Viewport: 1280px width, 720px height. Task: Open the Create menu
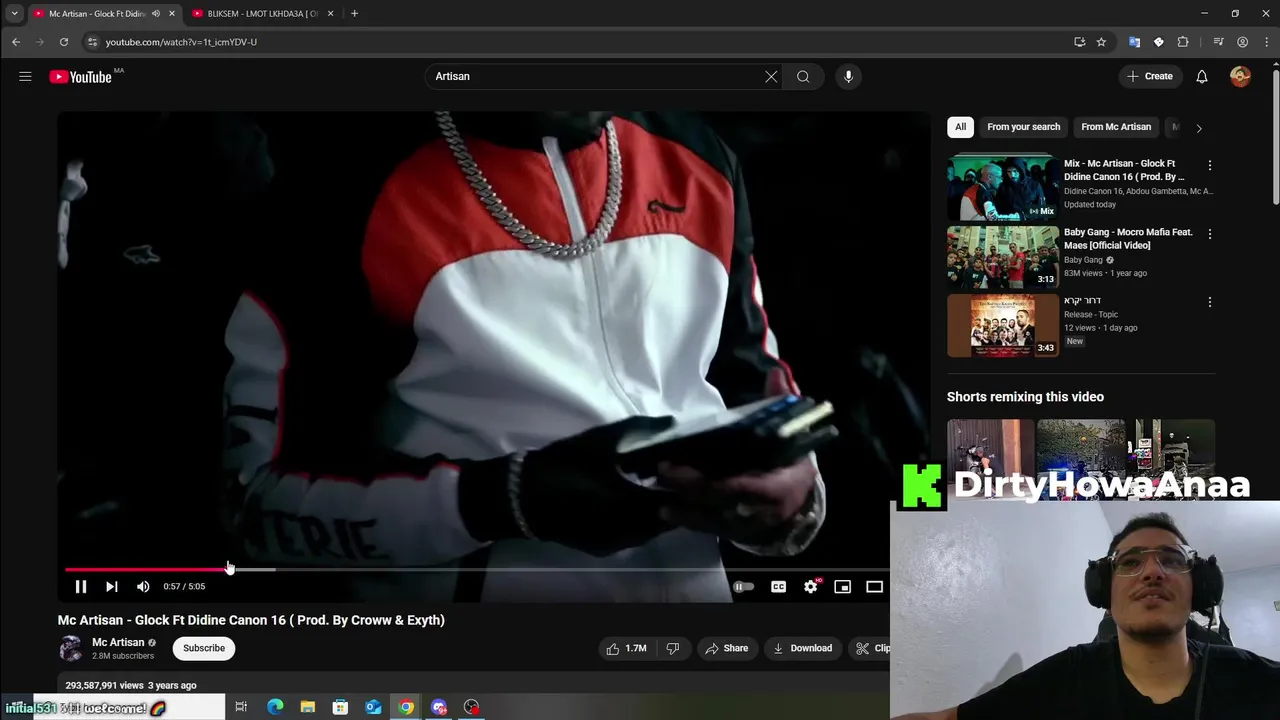(1149, 76)
